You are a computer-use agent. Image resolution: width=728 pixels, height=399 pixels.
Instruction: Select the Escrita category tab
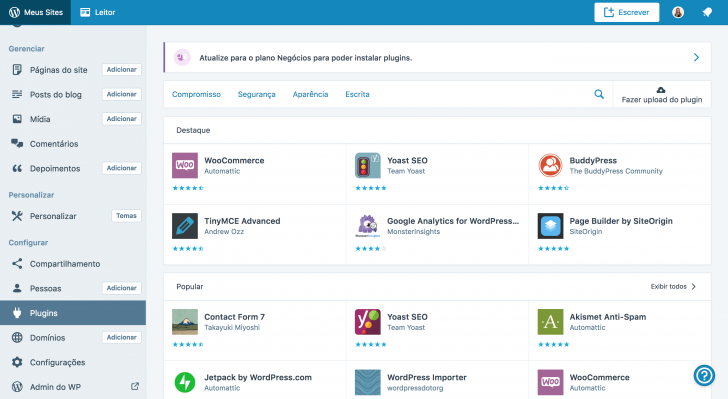tap(358, 94)
